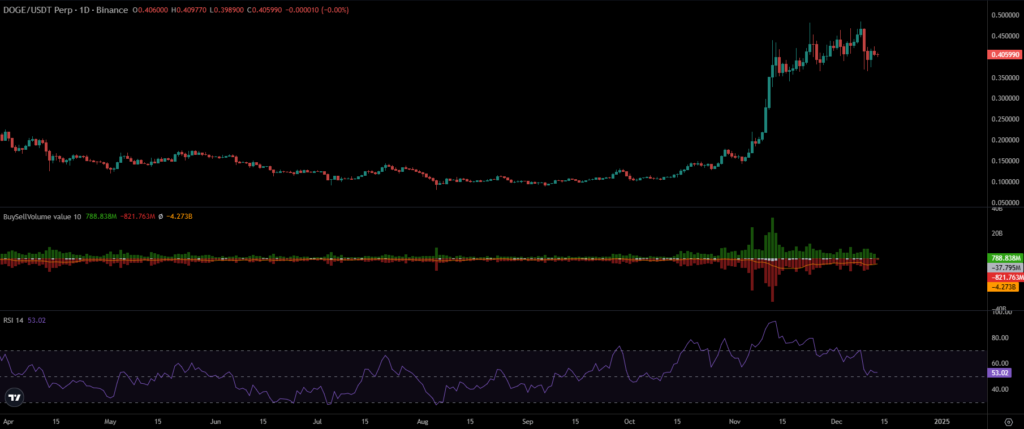The image size is (1024, 429).
Task: Click the 53.02 value beside RSI 14
Action: tap(37, 320)
